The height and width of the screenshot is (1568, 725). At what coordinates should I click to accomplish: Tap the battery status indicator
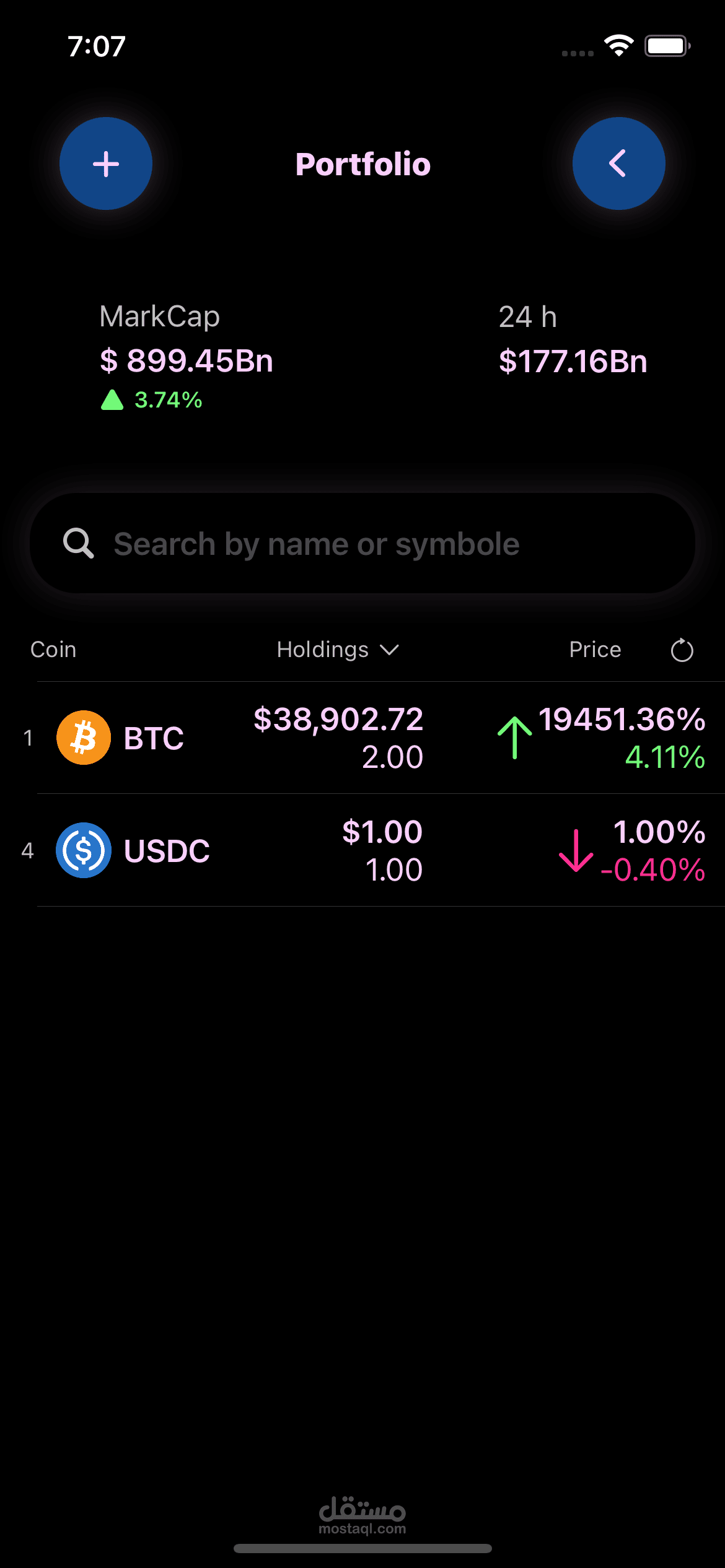click(667, 46)
